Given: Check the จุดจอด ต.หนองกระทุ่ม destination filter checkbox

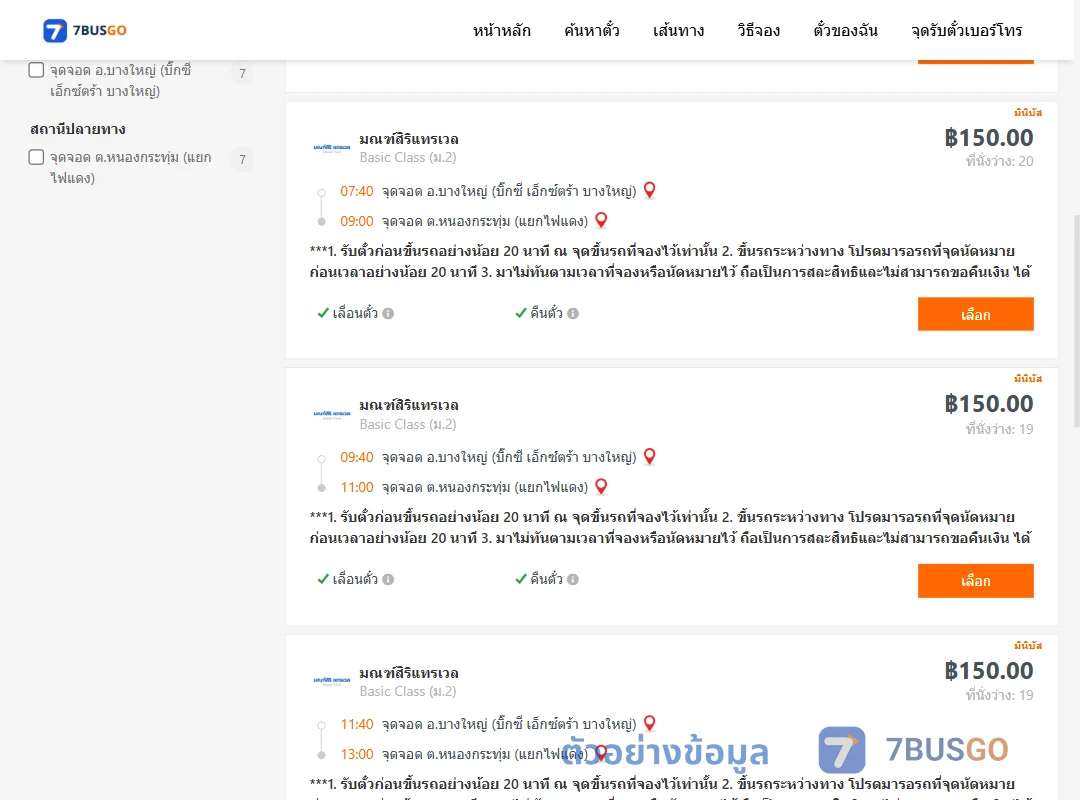Looking at the screenshot, I should 37,157.
